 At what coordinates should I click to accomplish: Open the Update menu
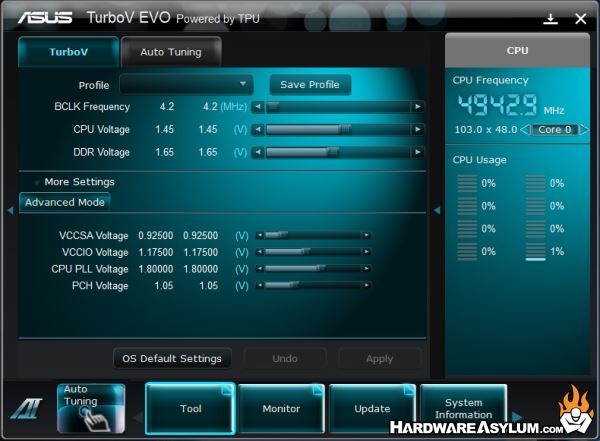point(372,408)
